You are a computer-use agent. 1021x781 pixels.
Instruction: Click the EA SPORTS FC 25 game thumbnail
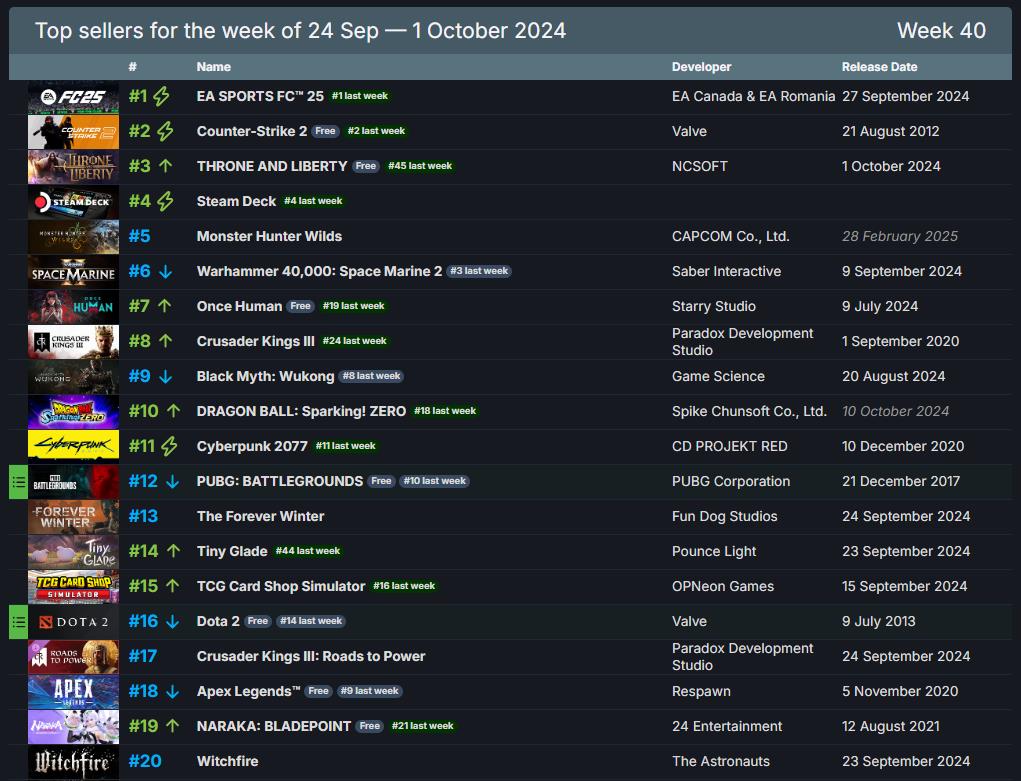73,97
